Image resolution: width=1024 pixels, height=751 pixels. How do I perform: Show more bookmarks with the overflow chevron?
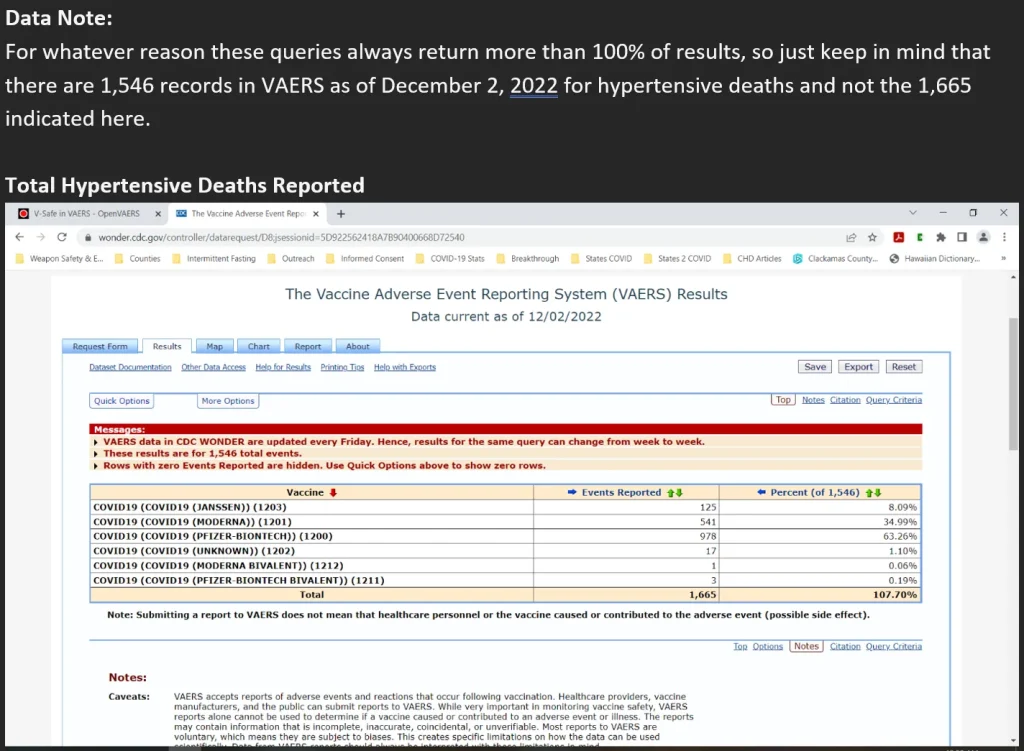click(x=1003, y=259)
